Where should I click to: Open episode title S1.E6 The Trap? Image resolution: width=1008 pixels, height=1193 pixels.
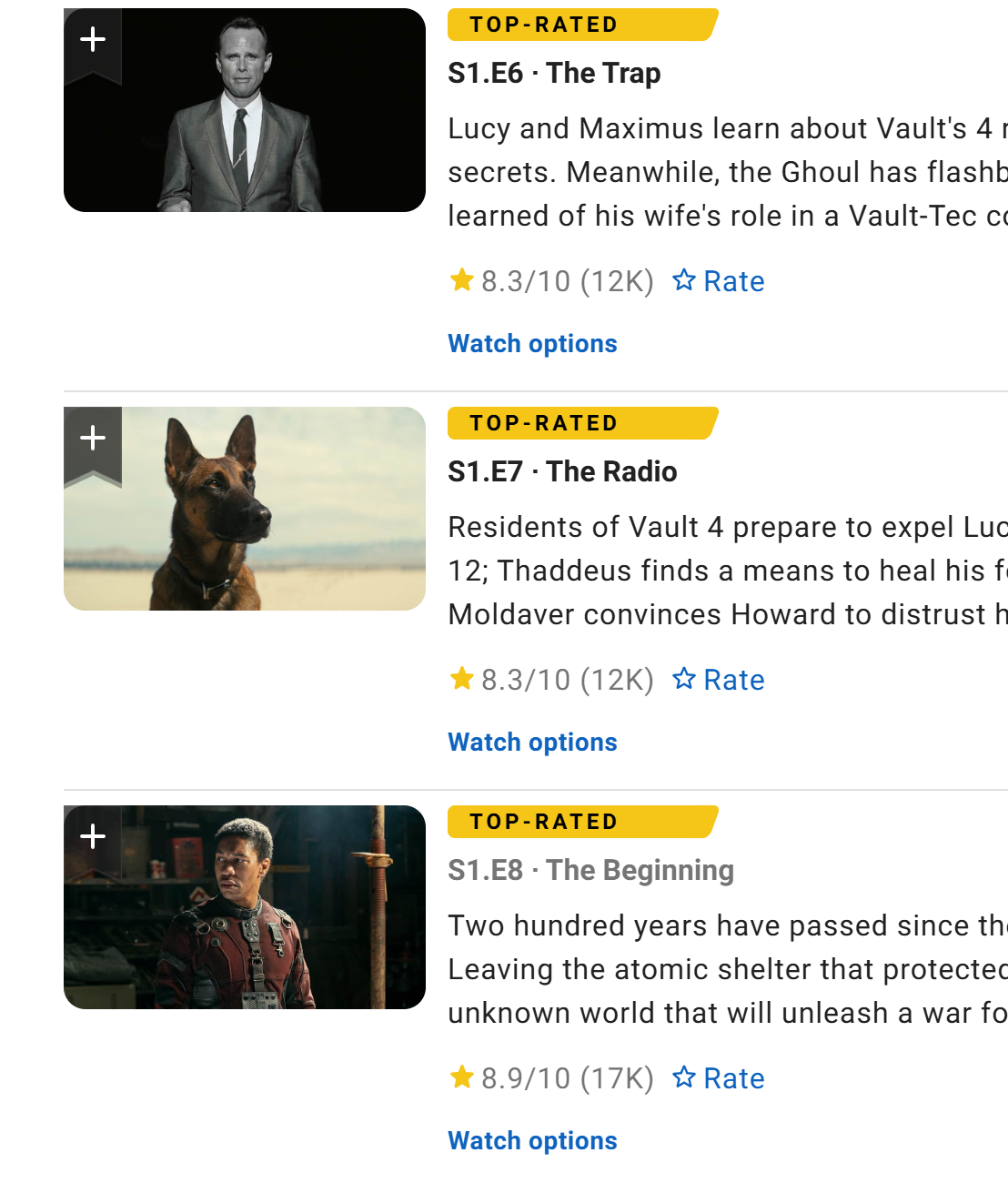[x=554, y=73]
